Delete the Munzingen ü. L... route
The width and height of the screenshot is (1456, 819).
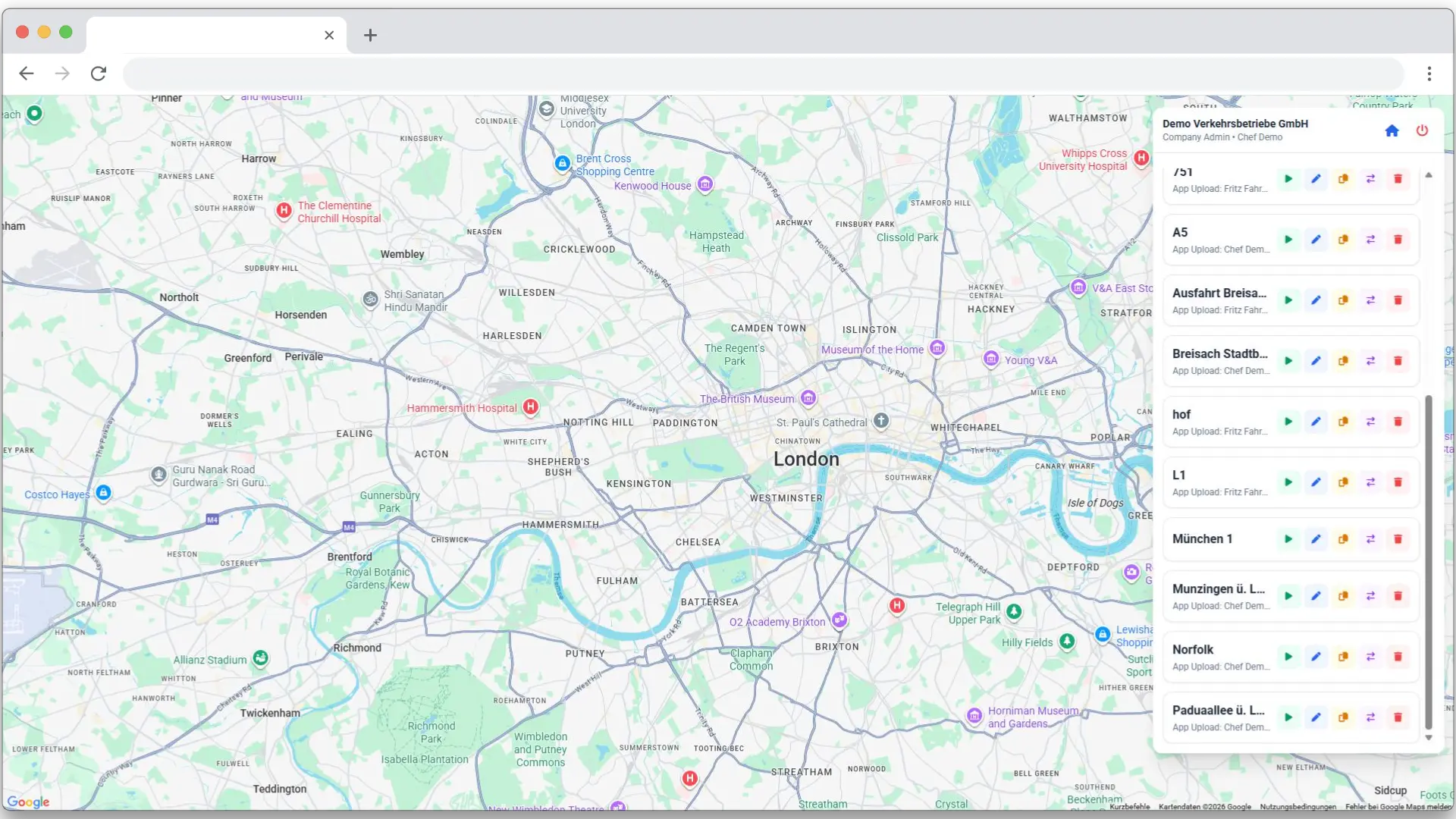(1398, 596)
